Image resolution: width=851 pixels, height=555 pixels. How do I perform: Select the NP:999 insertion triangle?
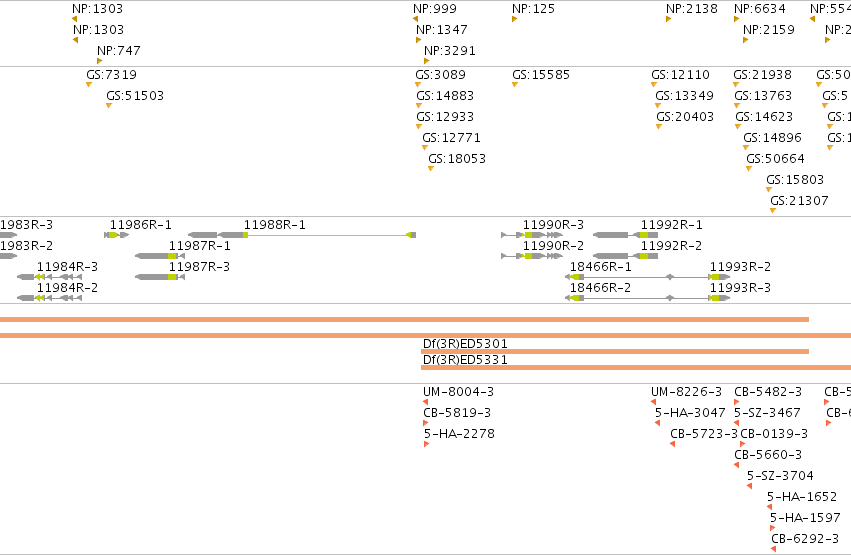(415, 20)
